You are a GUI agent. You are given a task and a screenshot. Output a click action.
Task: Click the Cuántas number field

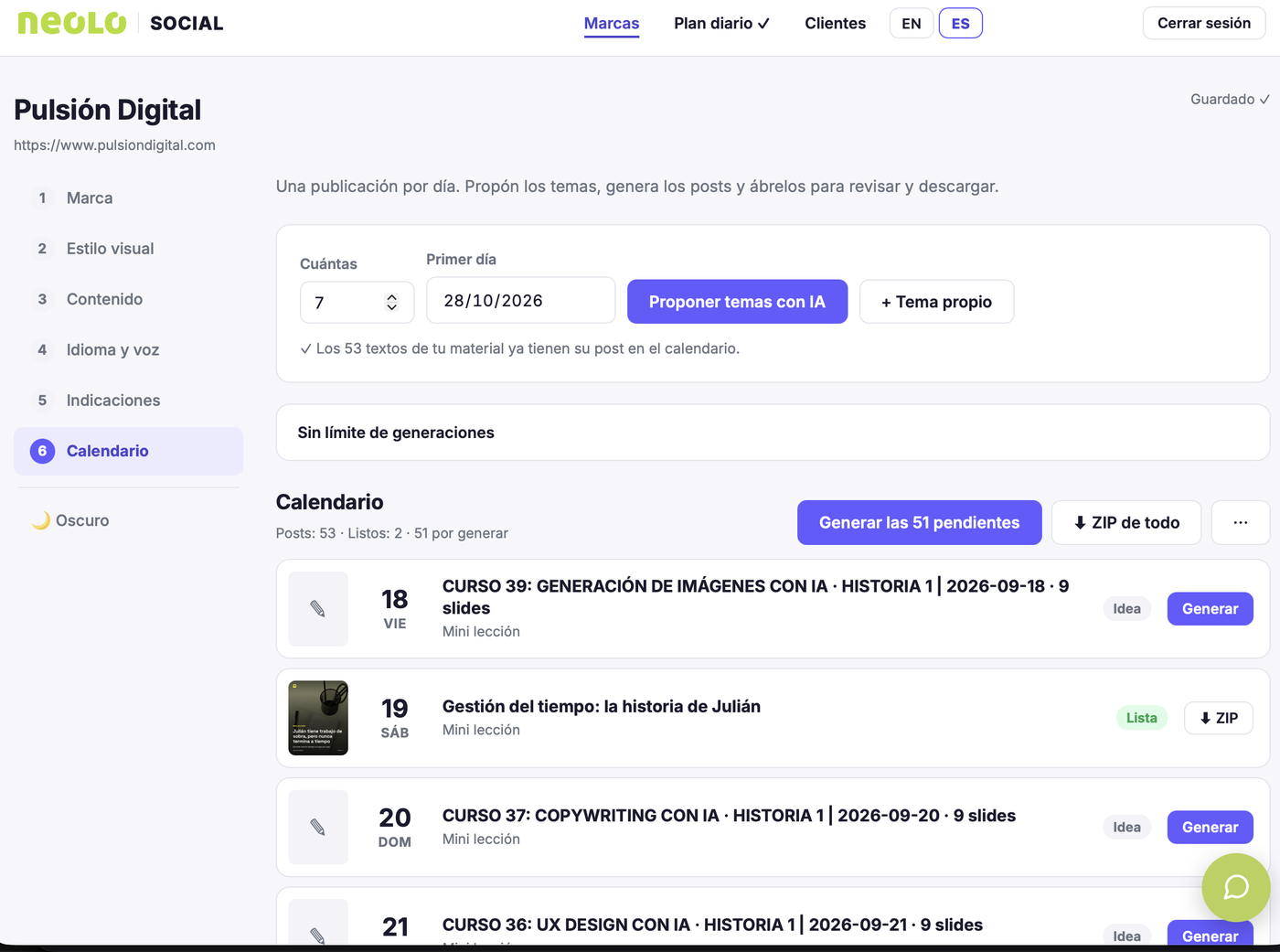357,302
